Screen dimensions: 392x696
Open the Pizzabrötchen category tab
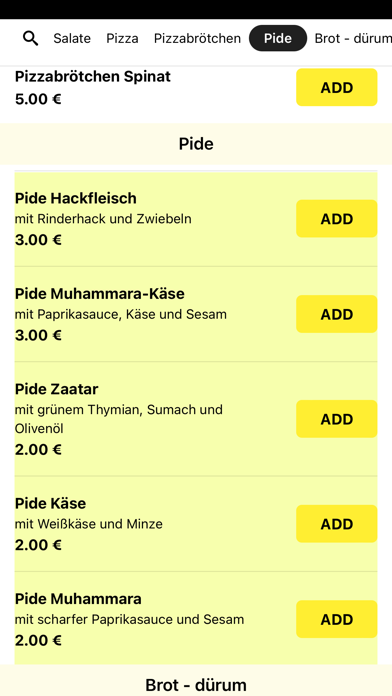197,39
